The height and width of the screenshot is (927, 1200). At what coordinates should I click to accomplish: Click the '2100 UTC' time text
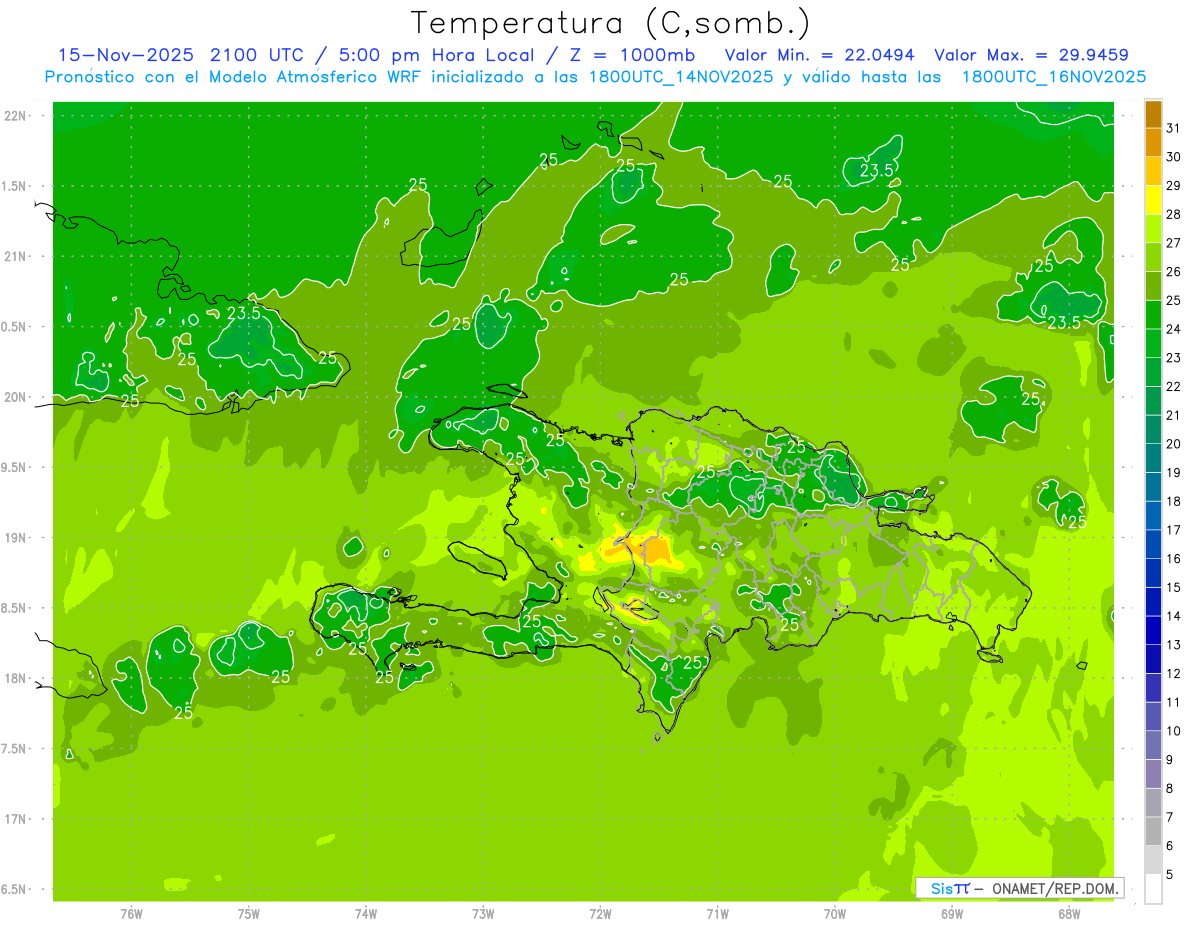[x=260, y=55]
